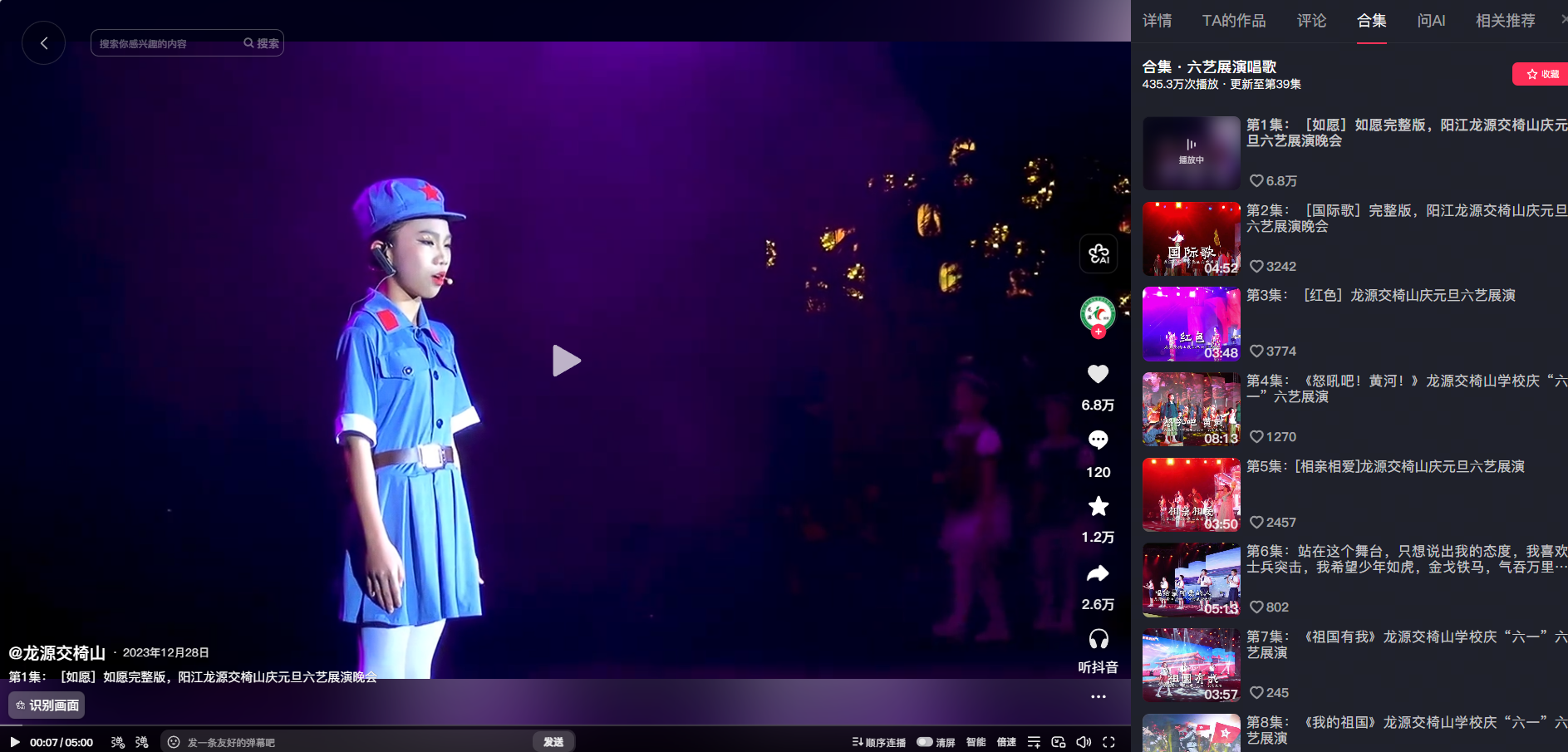
Task: Switch to the TA的作品 tab
Action: tap(1234, 21)
